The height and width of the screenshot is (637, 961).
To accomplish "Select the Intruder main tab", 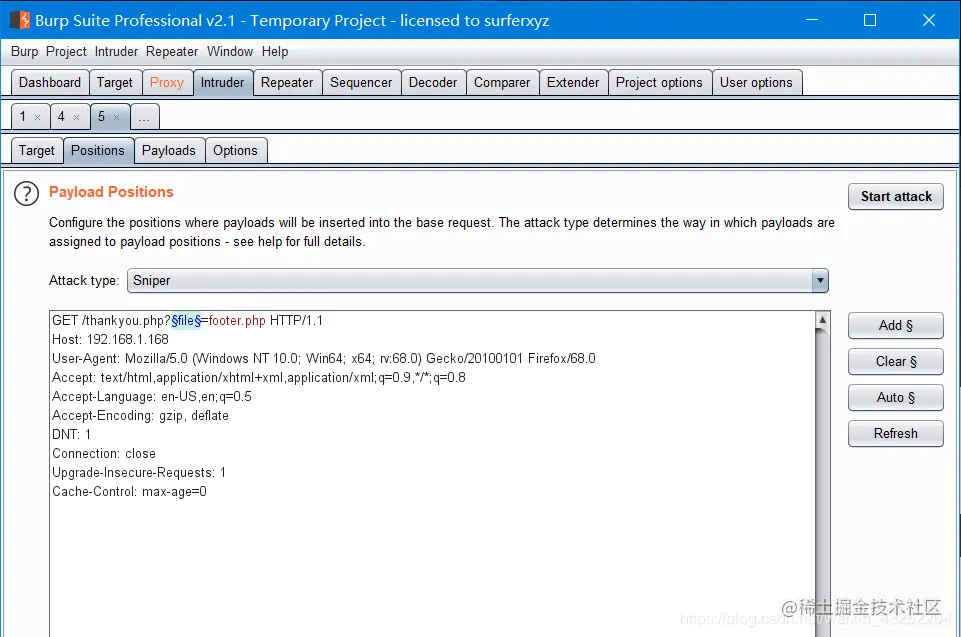I will 222,83.
